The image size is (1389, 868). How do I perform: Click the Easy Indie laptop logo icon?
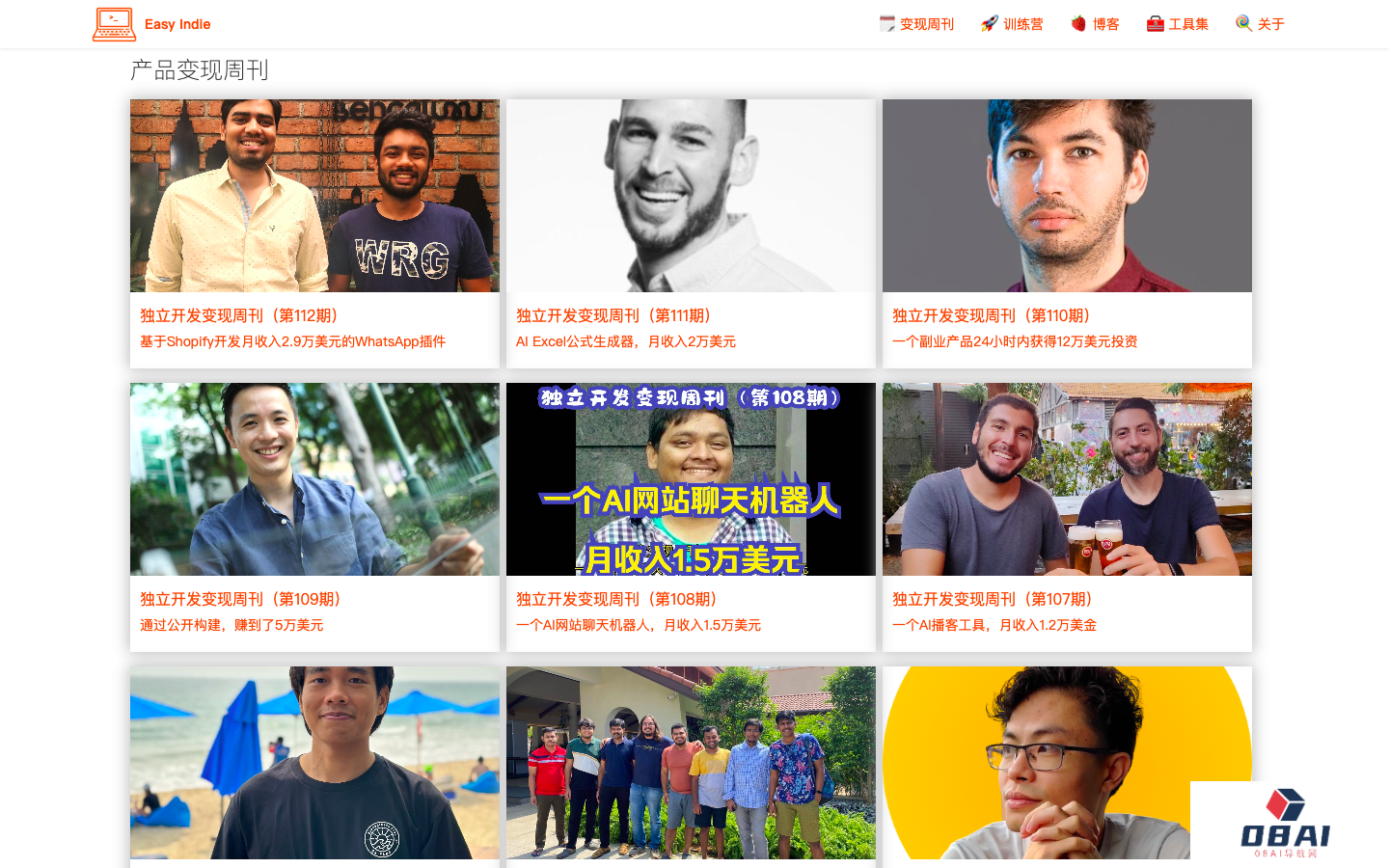[x=114, y=24]
